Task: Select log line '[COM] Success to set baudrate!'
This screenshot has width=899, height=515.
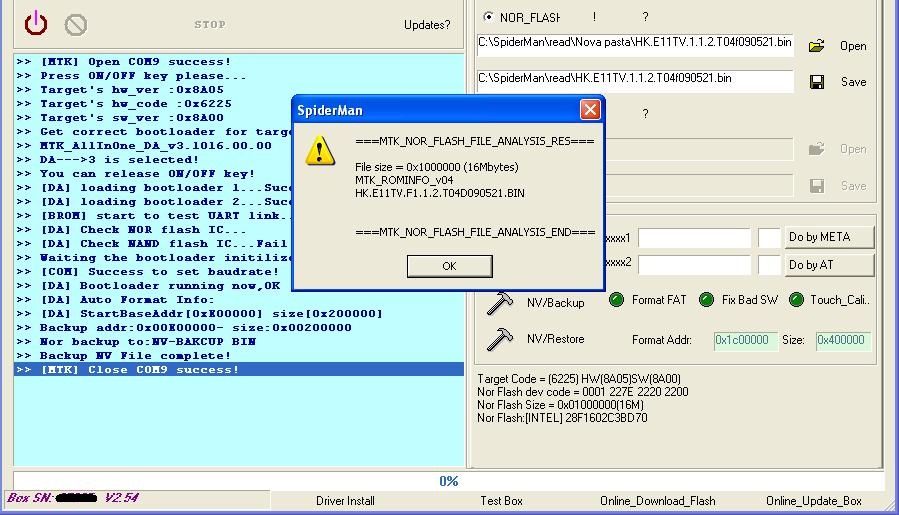Action: pyautogui.click(x=154, y=272)
